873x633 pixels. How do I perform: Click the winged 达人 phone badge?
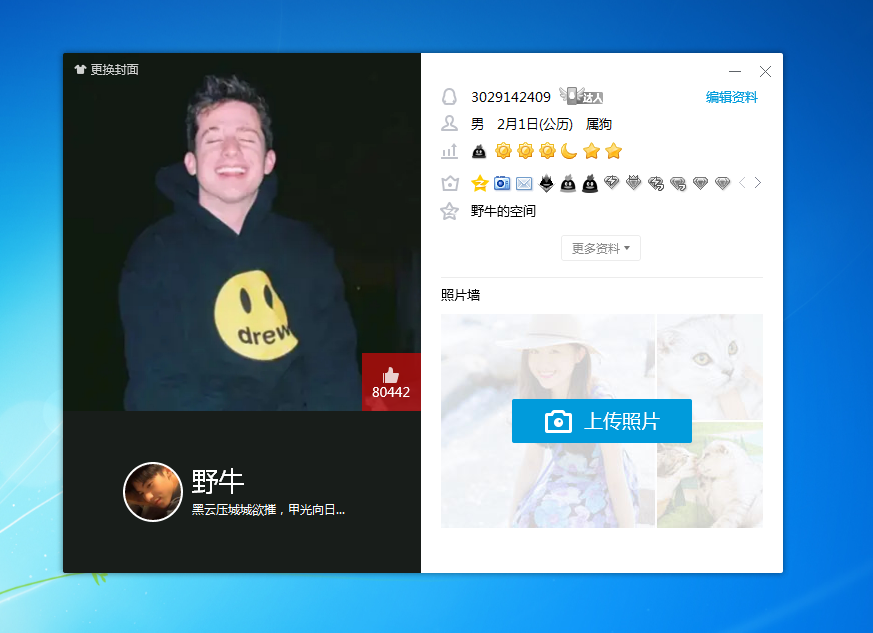581,96
